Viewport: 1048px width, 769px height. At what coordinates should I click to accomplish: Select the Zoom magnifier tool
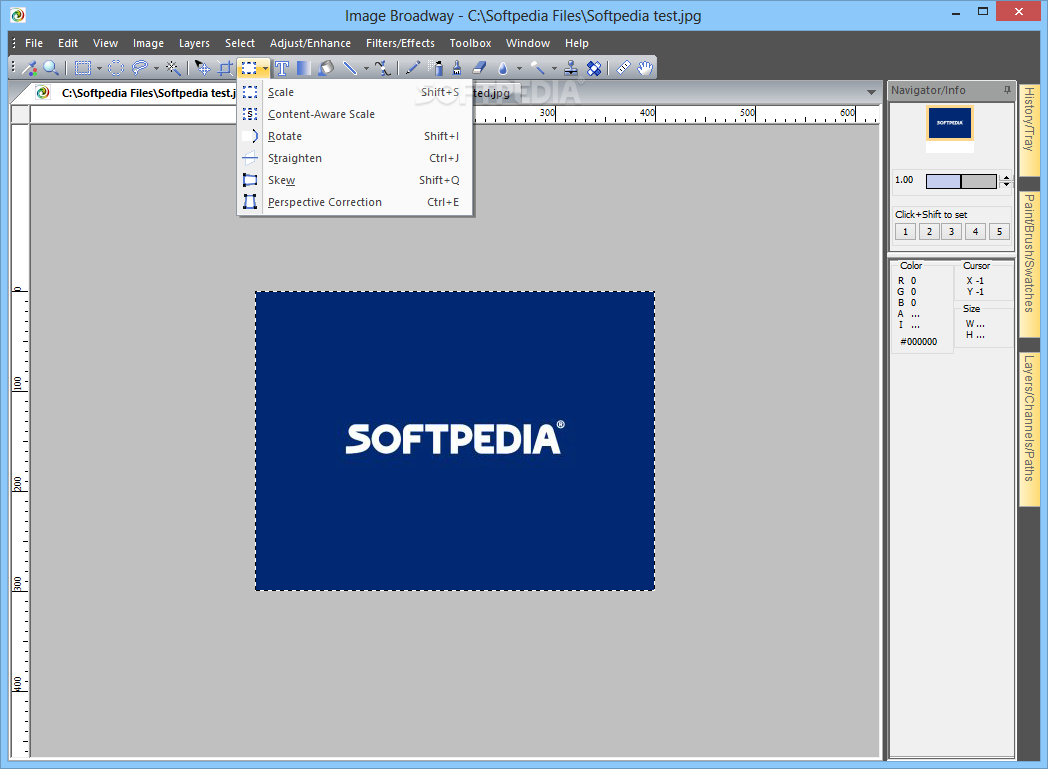click(x=50, y=67)
